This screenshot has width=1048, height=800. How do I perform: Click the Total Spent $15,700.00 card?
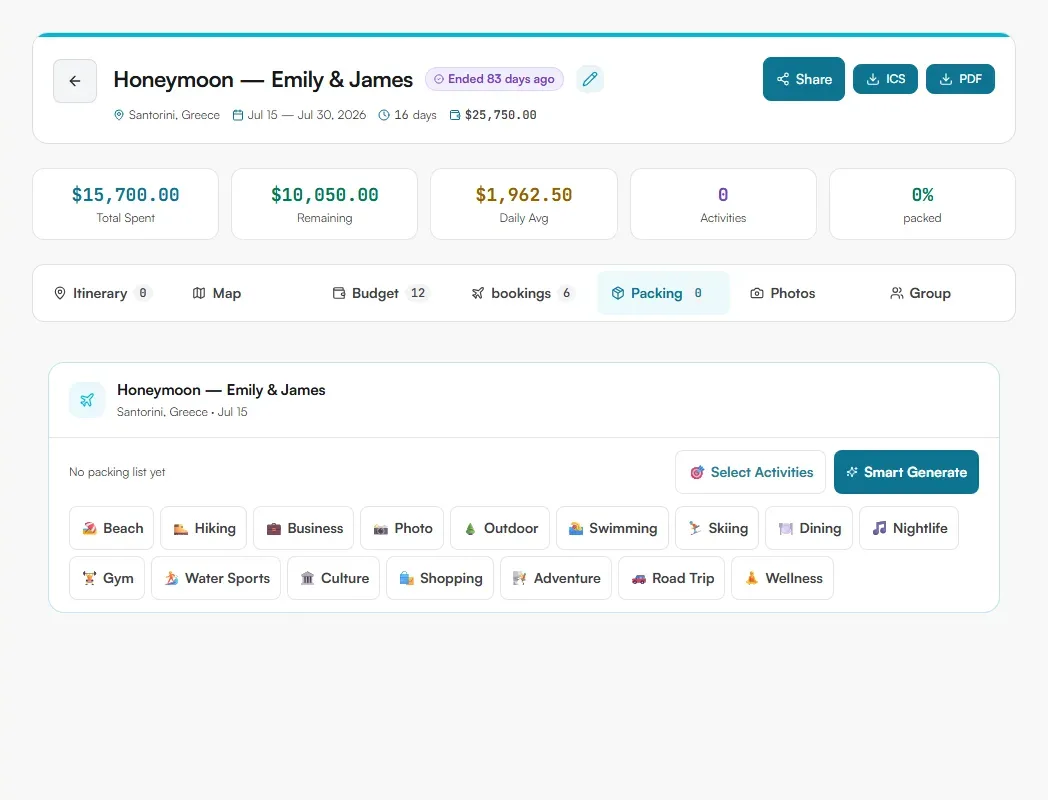pyautogui.click(x=126, y=204)
